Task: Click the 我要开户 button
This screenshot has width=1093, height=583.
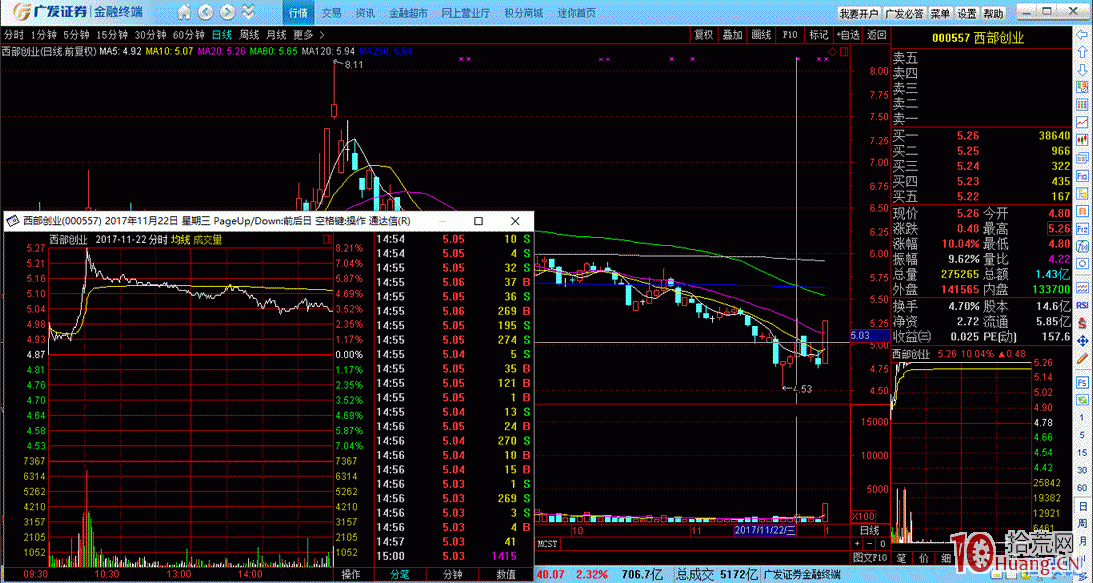Action: click(x=859, y=13)
